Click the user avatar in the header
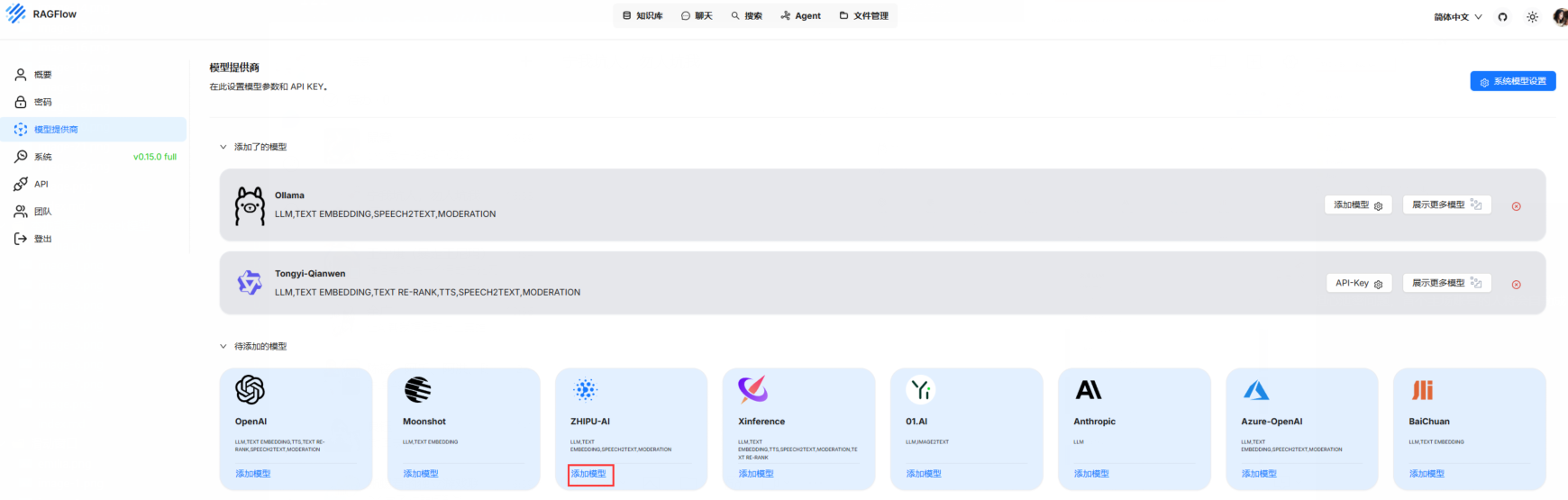 (1560, 17)
